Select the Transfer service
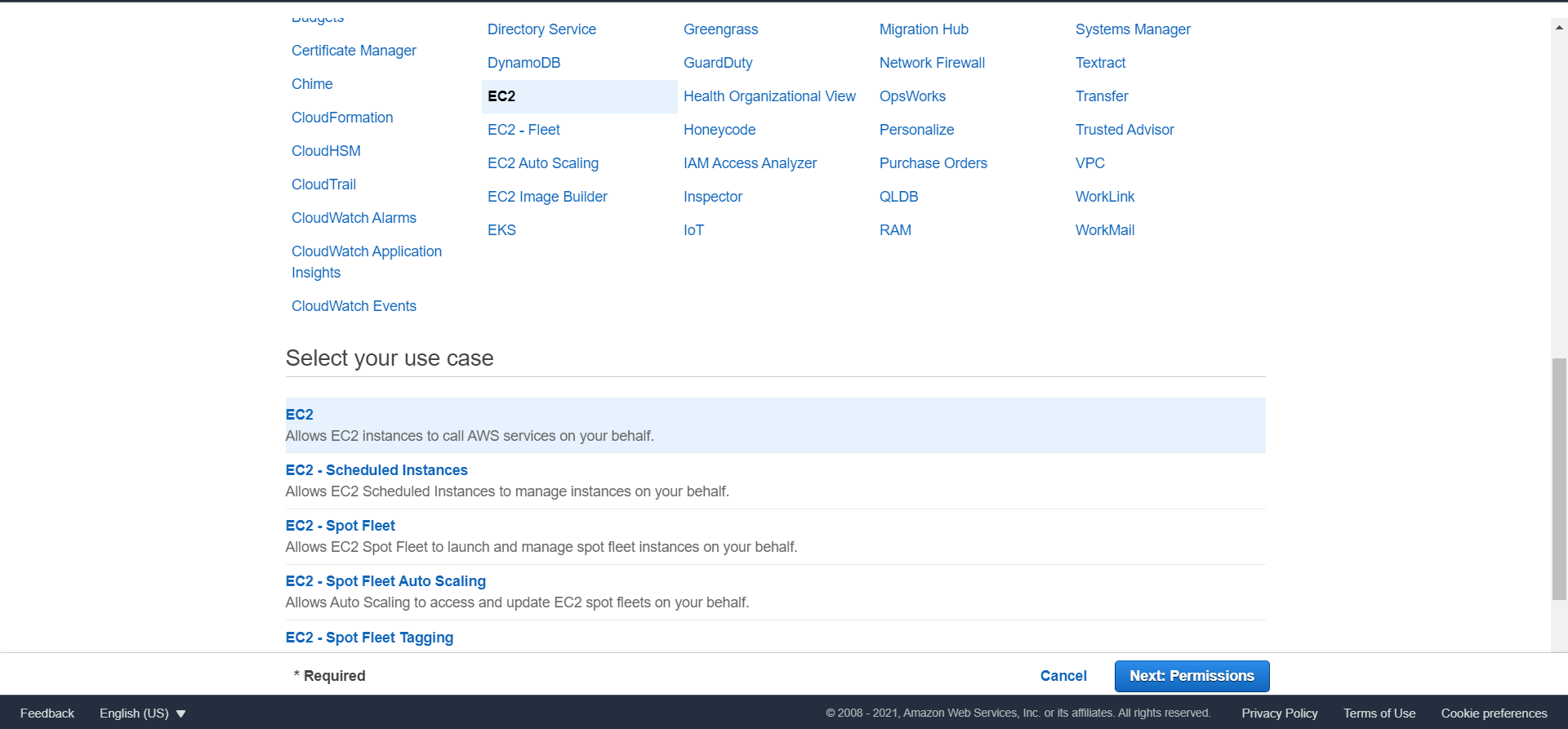The width and height of the screenshot is (1568, 729). tap(1102, 96)
